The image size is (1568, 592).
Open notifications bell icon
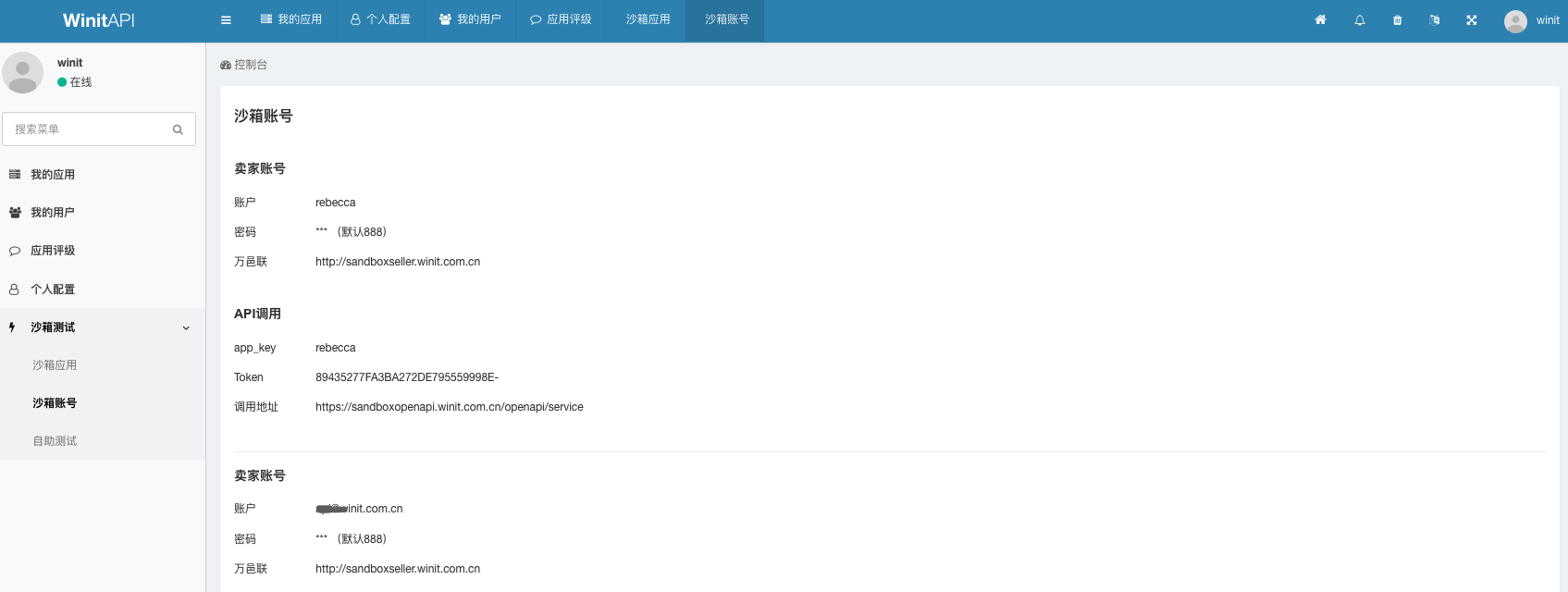(x=1359, y=20)
